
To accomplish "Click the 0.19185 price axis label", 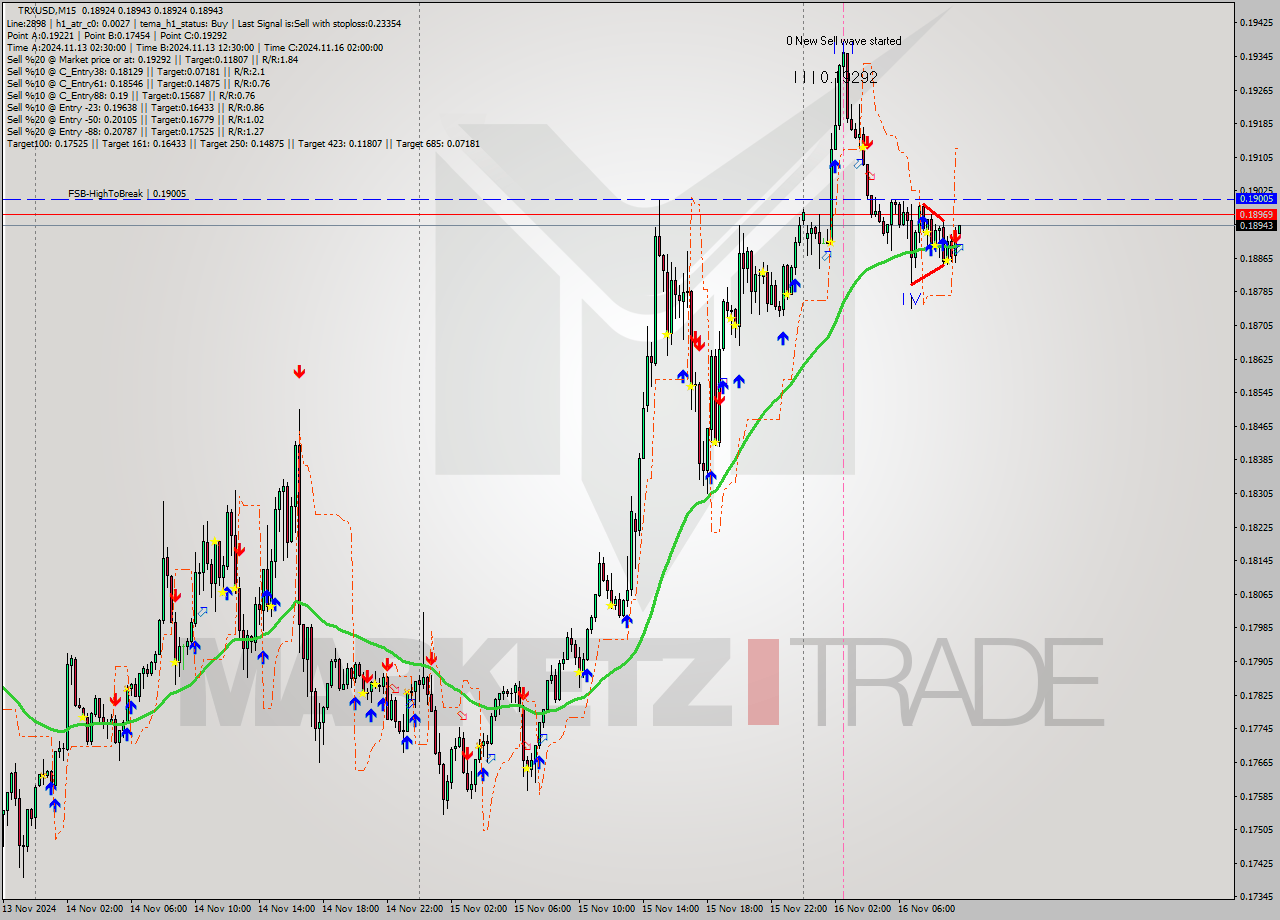I will pyautogui.click(x=1256, y=124).
